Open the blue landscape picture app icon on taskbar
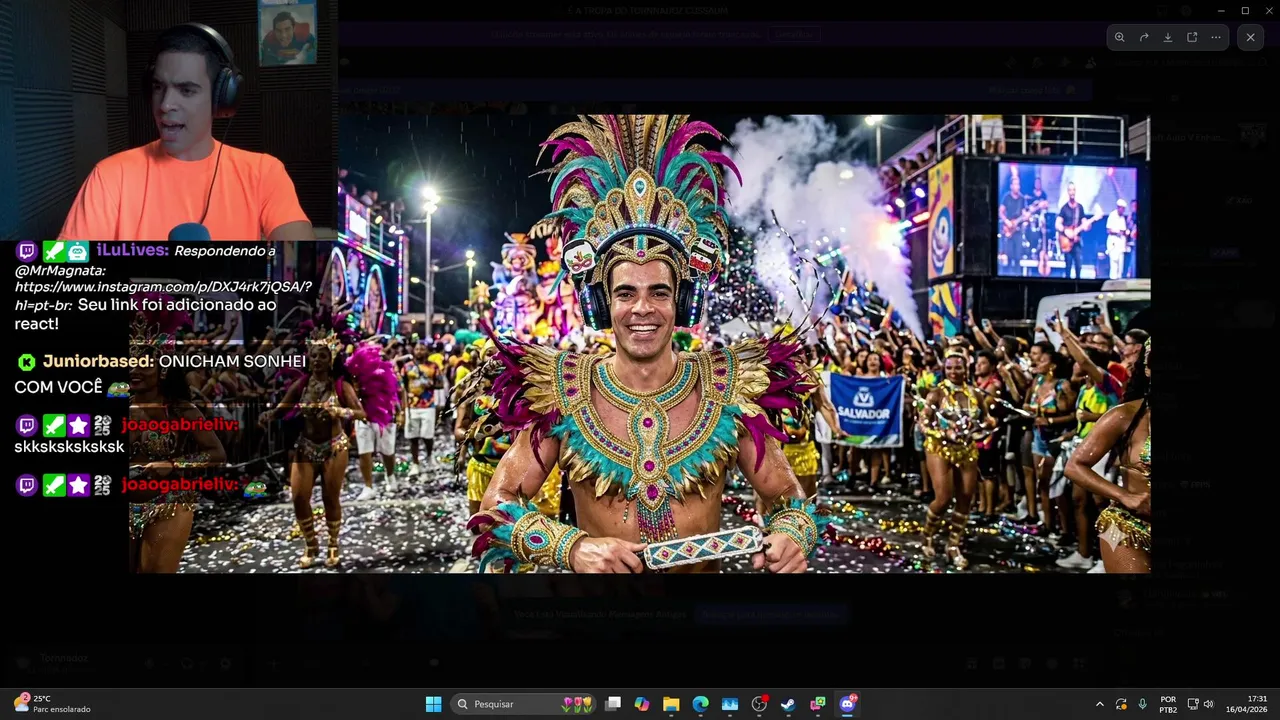1280x720 pixels. click(730, 704)
